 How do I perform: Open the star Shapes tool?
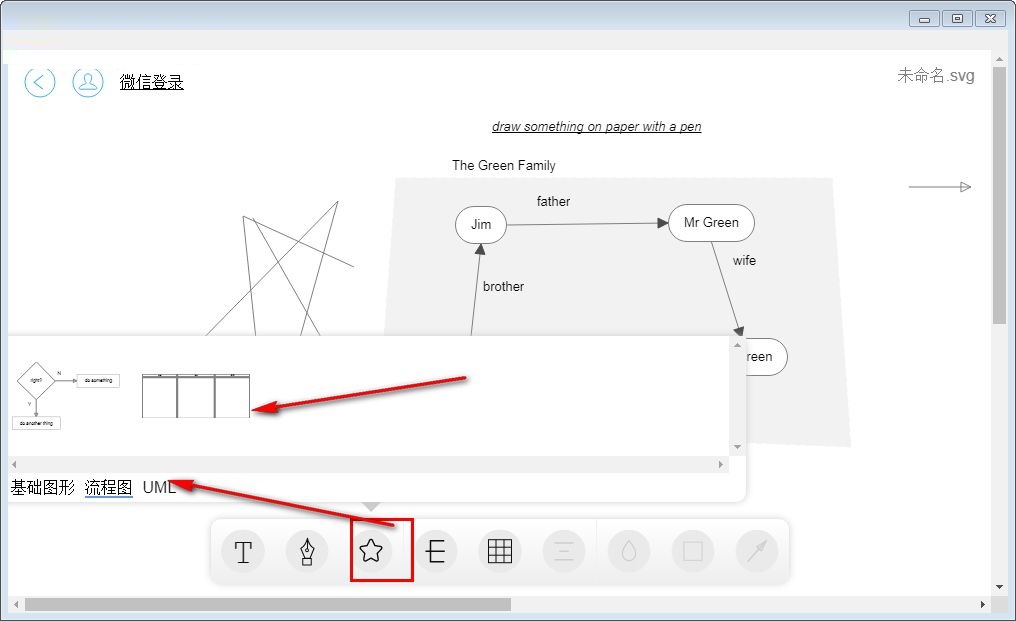[x=371, y=551]
